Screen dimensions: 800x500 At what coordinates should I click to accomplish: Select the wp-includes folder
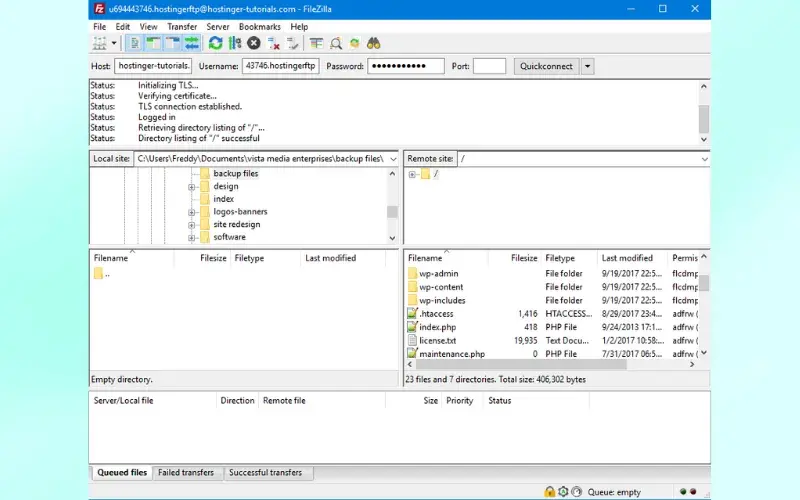click(442, 300)
